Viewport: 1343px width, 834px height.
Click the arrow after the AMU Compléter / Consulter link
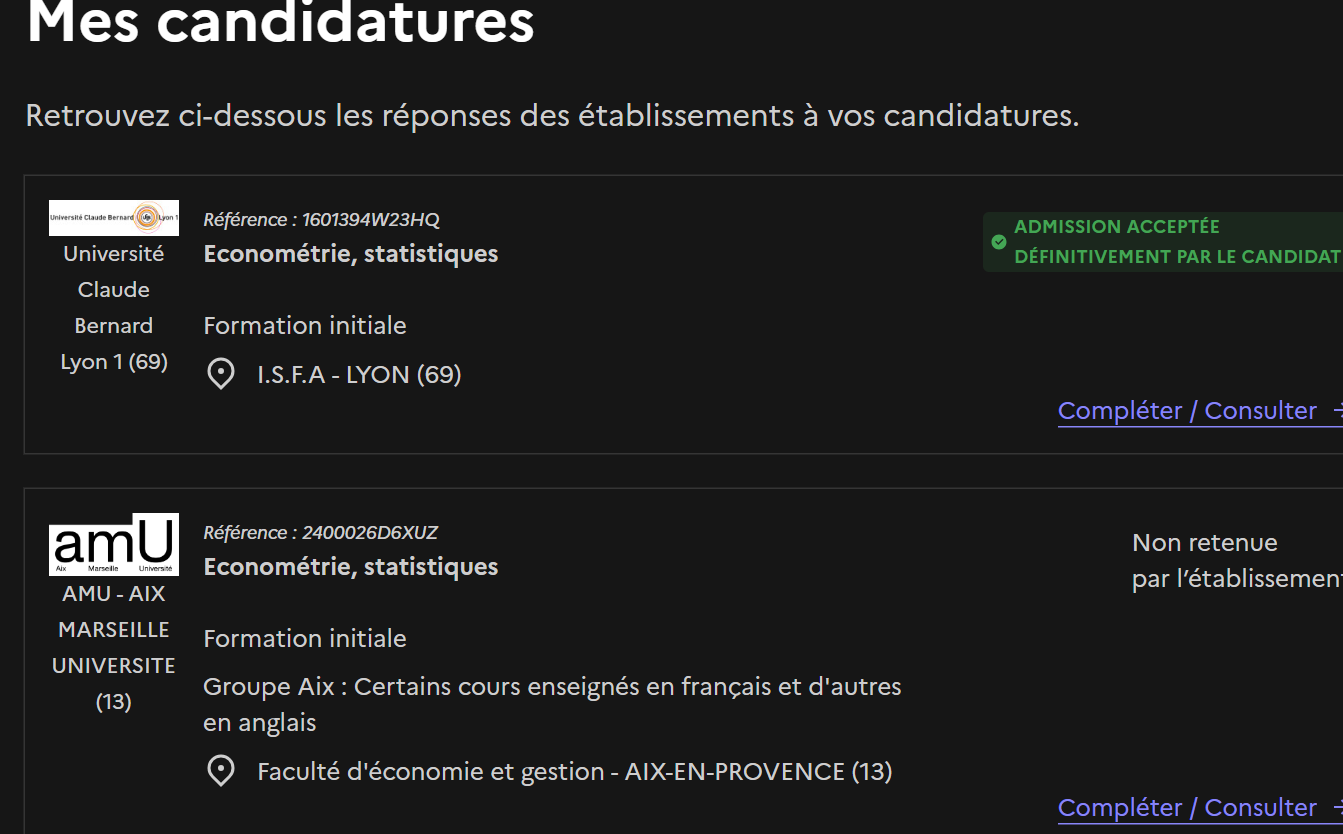[1337, 808]
